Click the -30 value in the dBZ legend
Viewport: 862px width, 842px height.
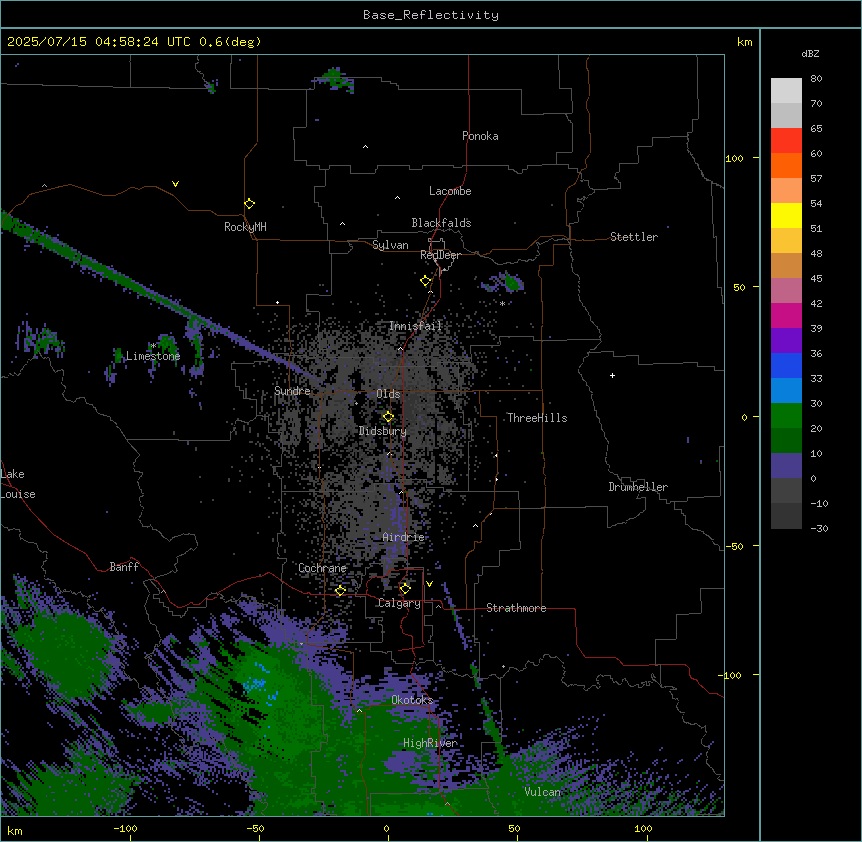pyautogui.click(x=819, y=529)
